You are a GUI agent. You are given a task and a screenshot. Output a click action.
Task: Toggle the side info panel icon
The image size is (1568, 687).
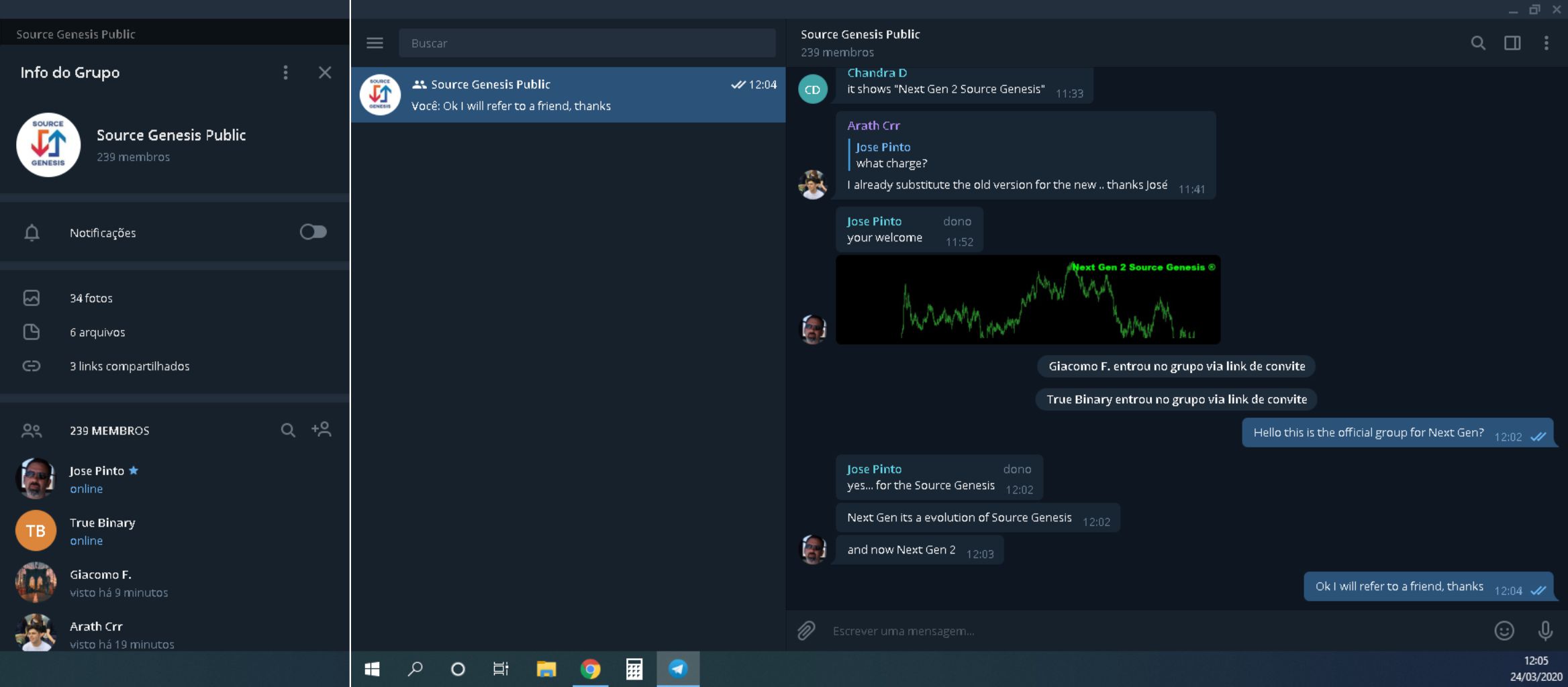1512,43
